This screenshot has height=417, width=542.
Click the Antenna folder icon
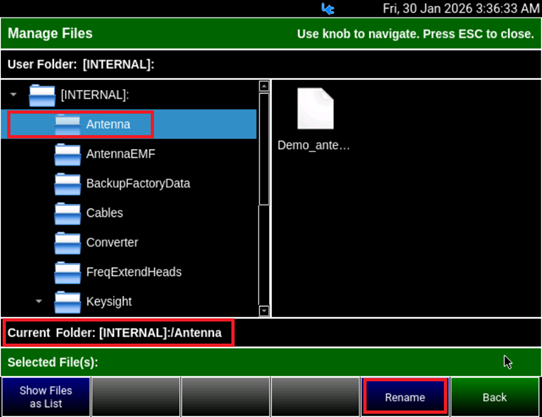pyautogui.click(x=67, y=124)
